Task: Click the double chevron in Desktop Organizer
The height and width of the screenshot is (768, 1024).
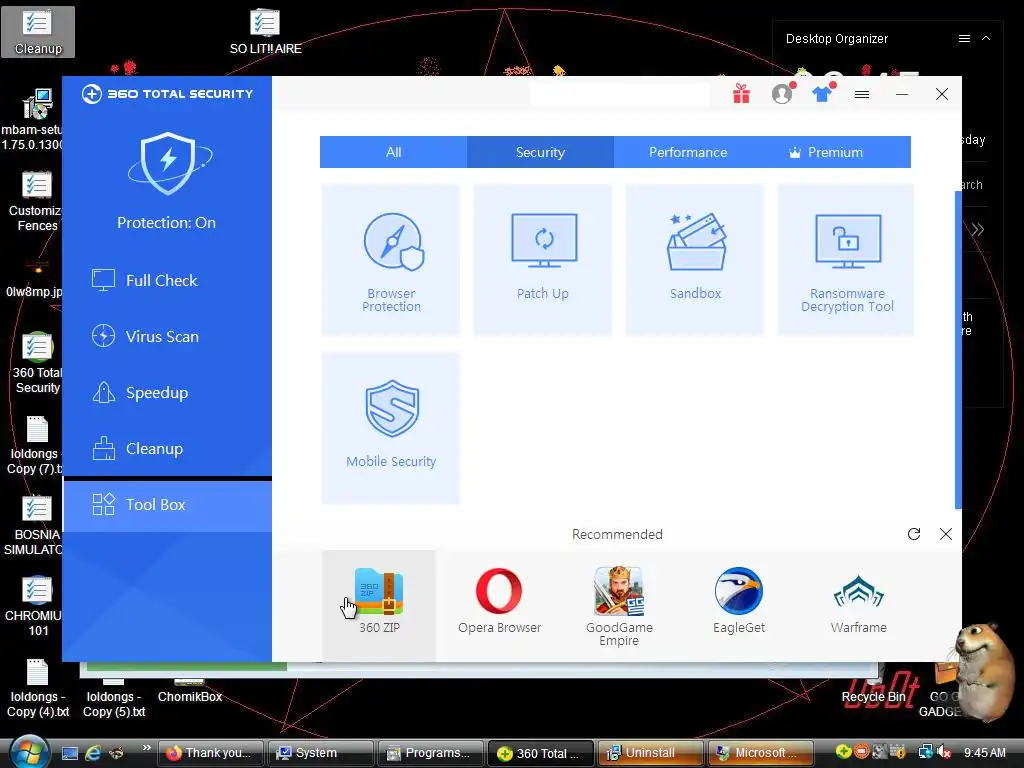Action: point(977,229)
